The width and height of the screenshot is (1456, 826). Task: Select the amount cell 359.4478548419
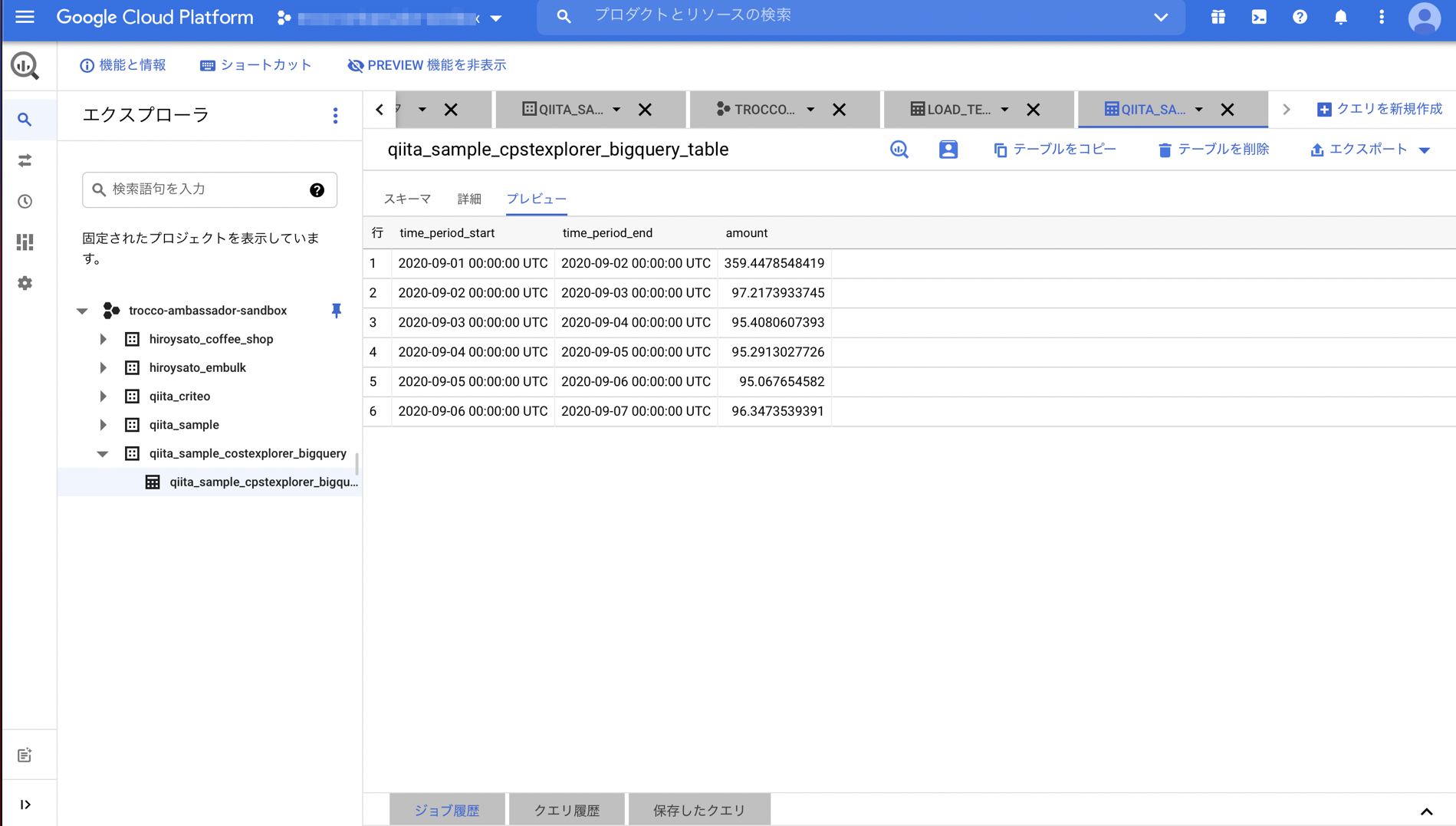[x=774, y=263]
